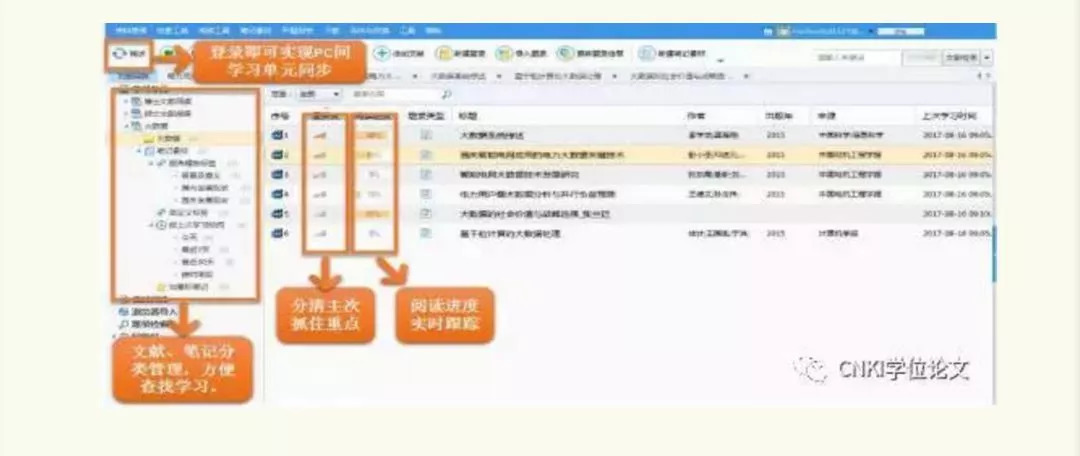
Task: Sort by the 标题 column header
Action: pos(468,115)
